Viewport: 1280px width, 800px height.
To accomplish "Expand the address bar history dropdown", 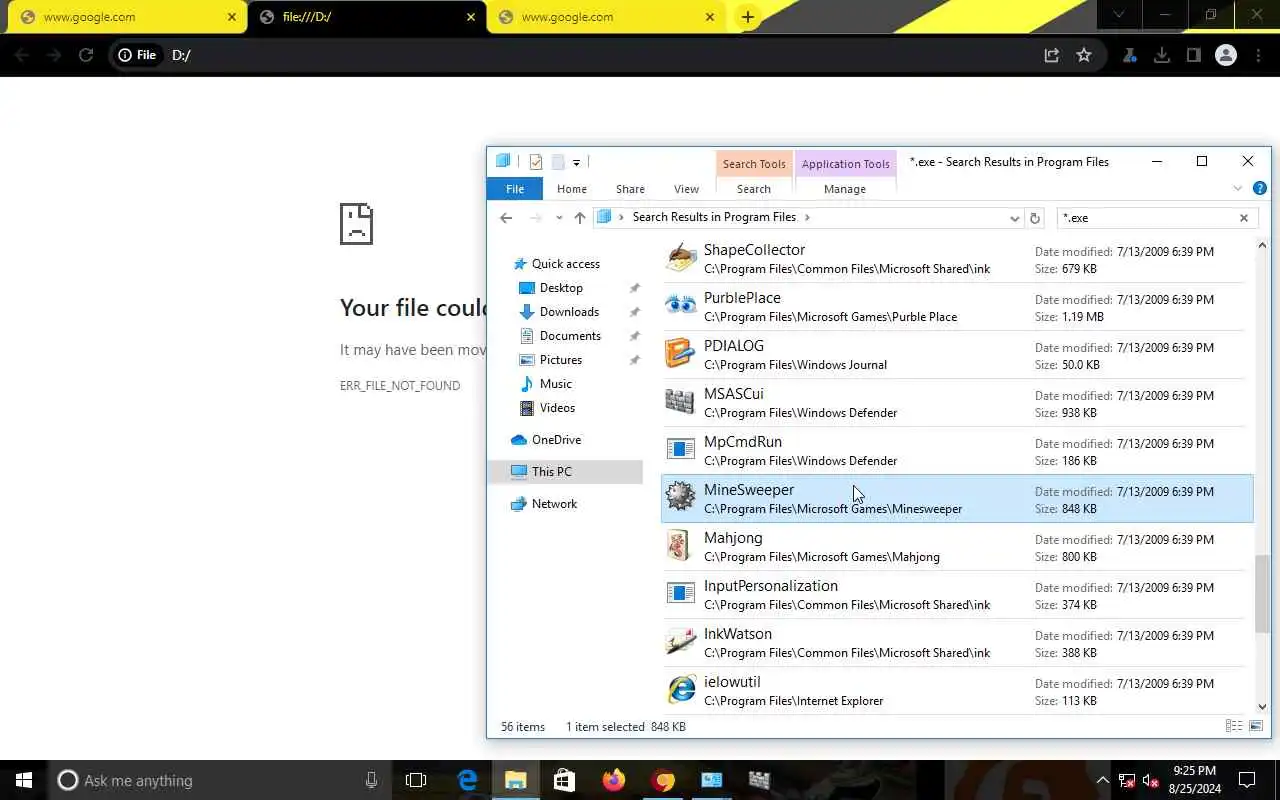I will click(x=1015, y=218).
